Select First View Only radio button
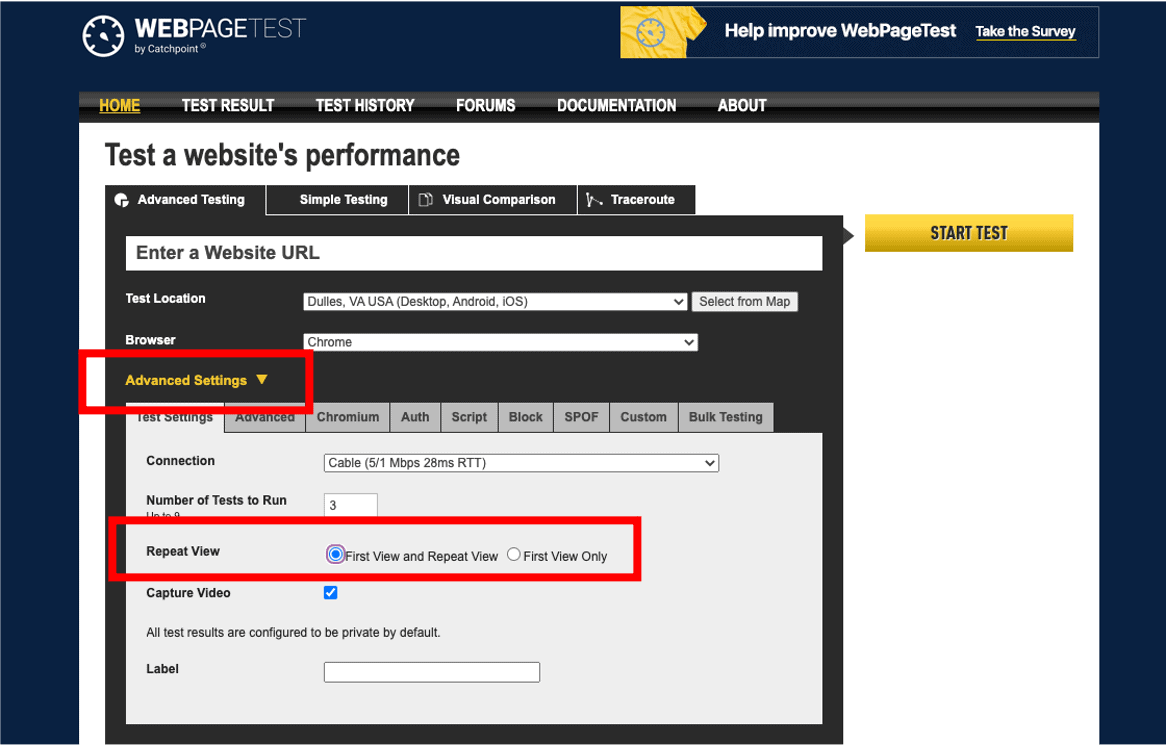Screen dimensions: 1166x745 (x=513, y=555)
